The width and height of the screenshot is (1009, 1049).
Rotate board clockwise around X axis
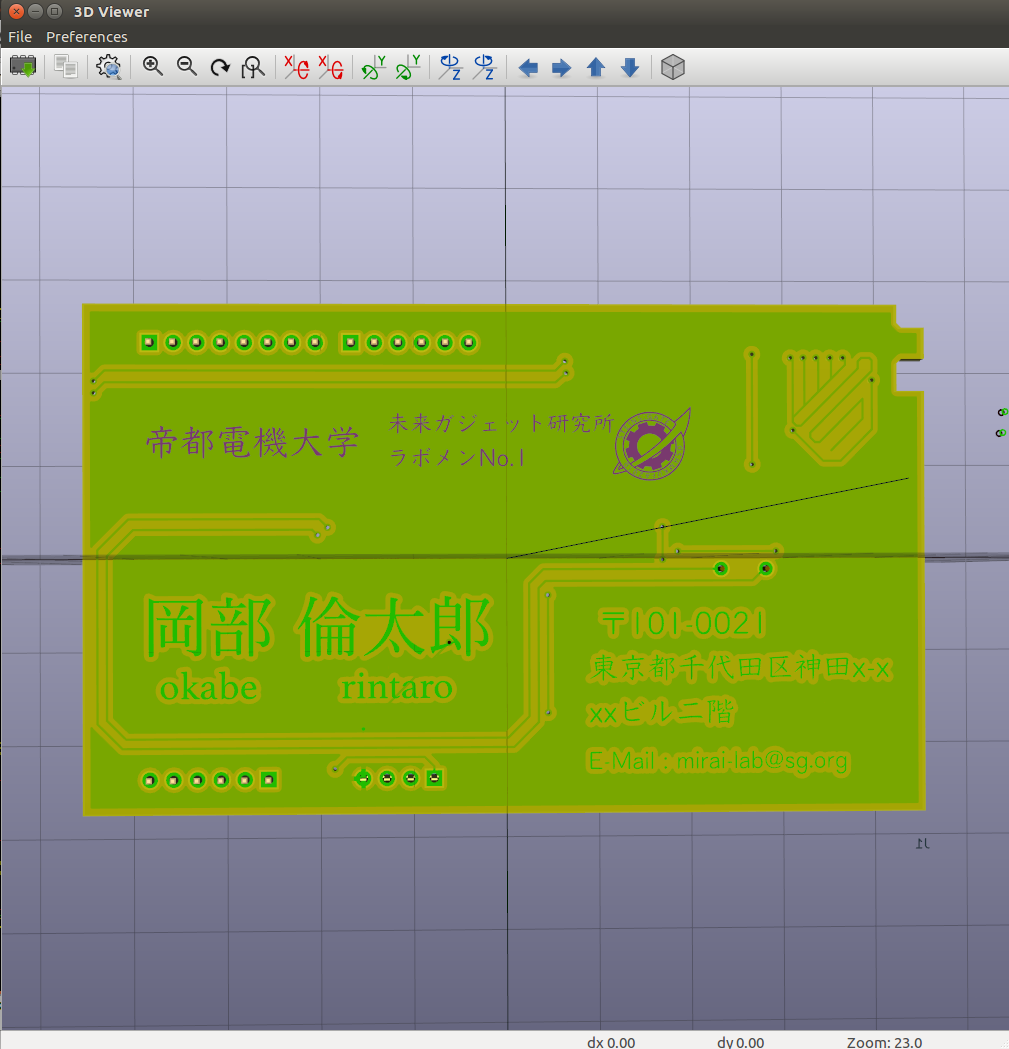tap(295, 67)
